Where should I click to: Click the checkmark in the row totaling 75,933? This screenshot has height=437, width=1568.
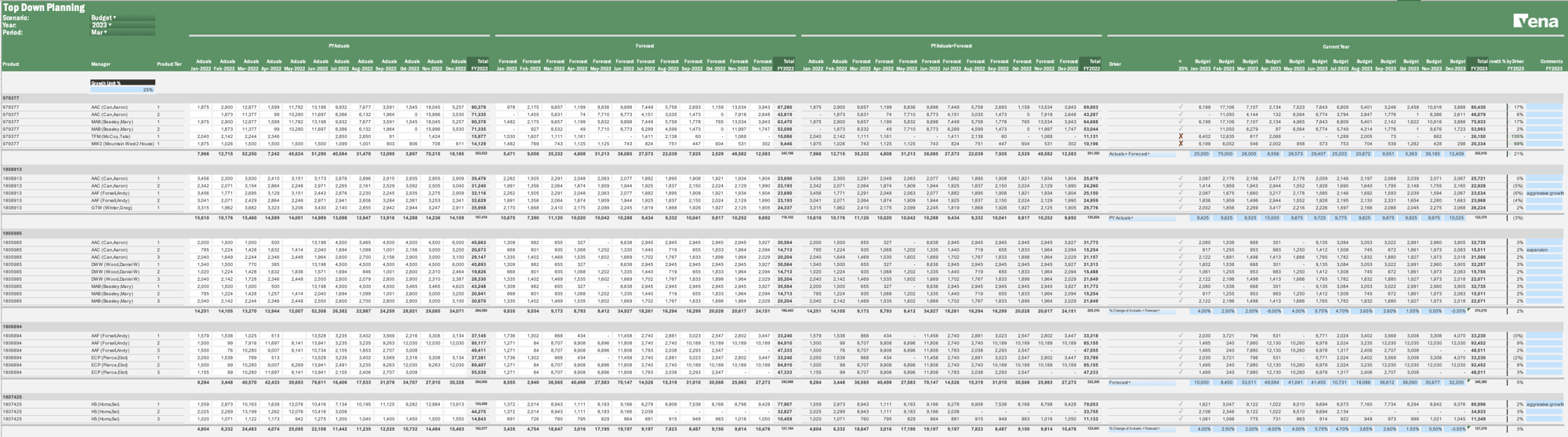[x=1181, y=122]
